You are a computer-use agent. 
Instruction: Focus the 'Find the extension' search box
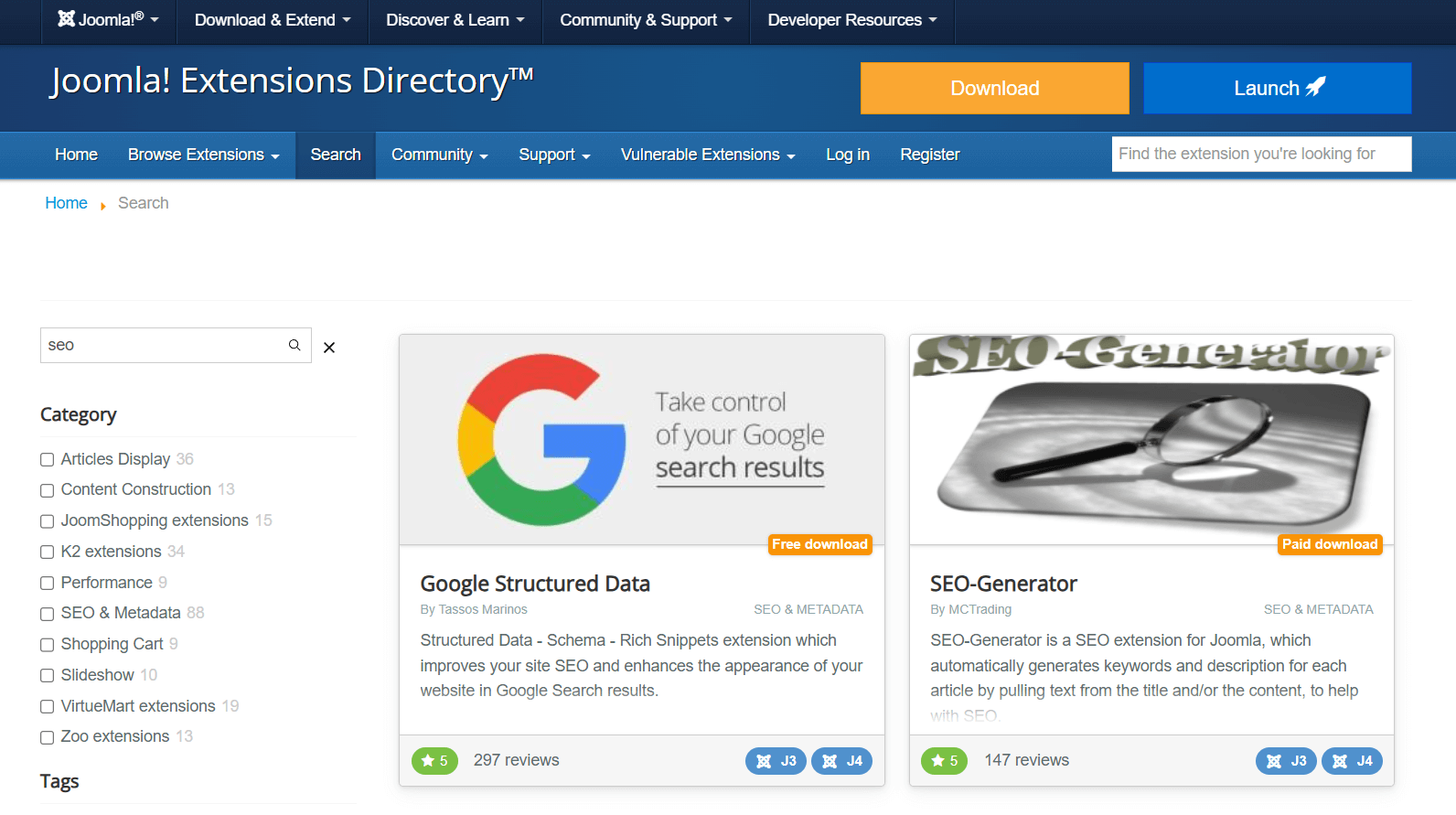(x=1262, y=154)
